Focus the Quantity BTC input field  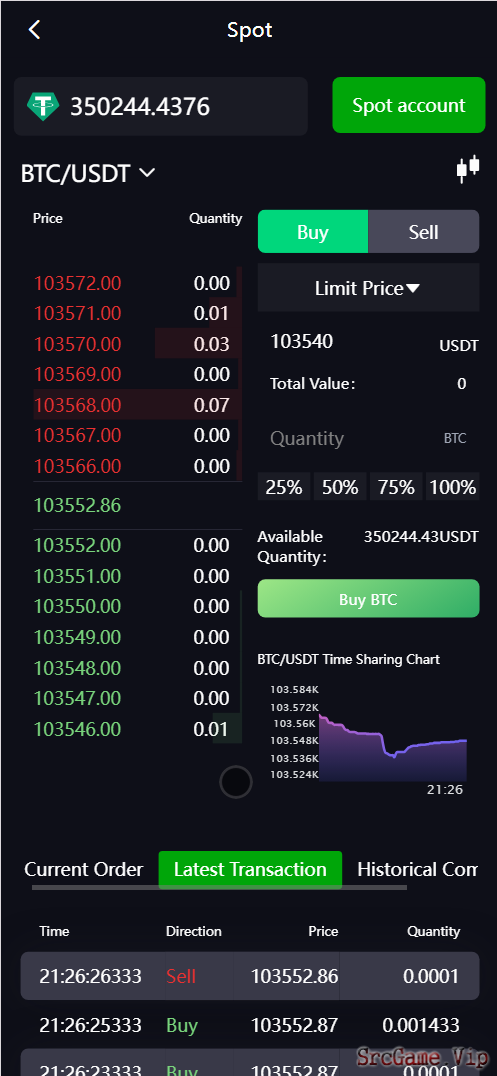pyautogui.click(x=368, y=438)
